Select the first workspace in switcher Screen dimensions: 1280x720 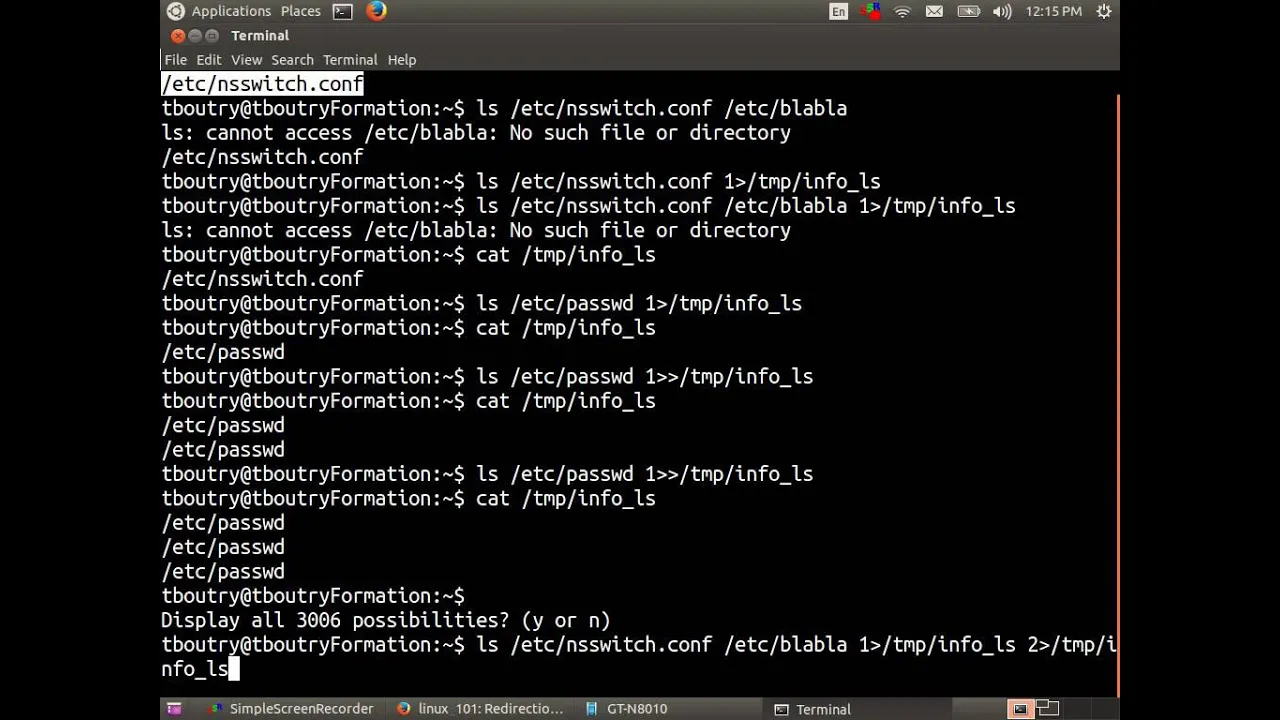coord(1020,709)
